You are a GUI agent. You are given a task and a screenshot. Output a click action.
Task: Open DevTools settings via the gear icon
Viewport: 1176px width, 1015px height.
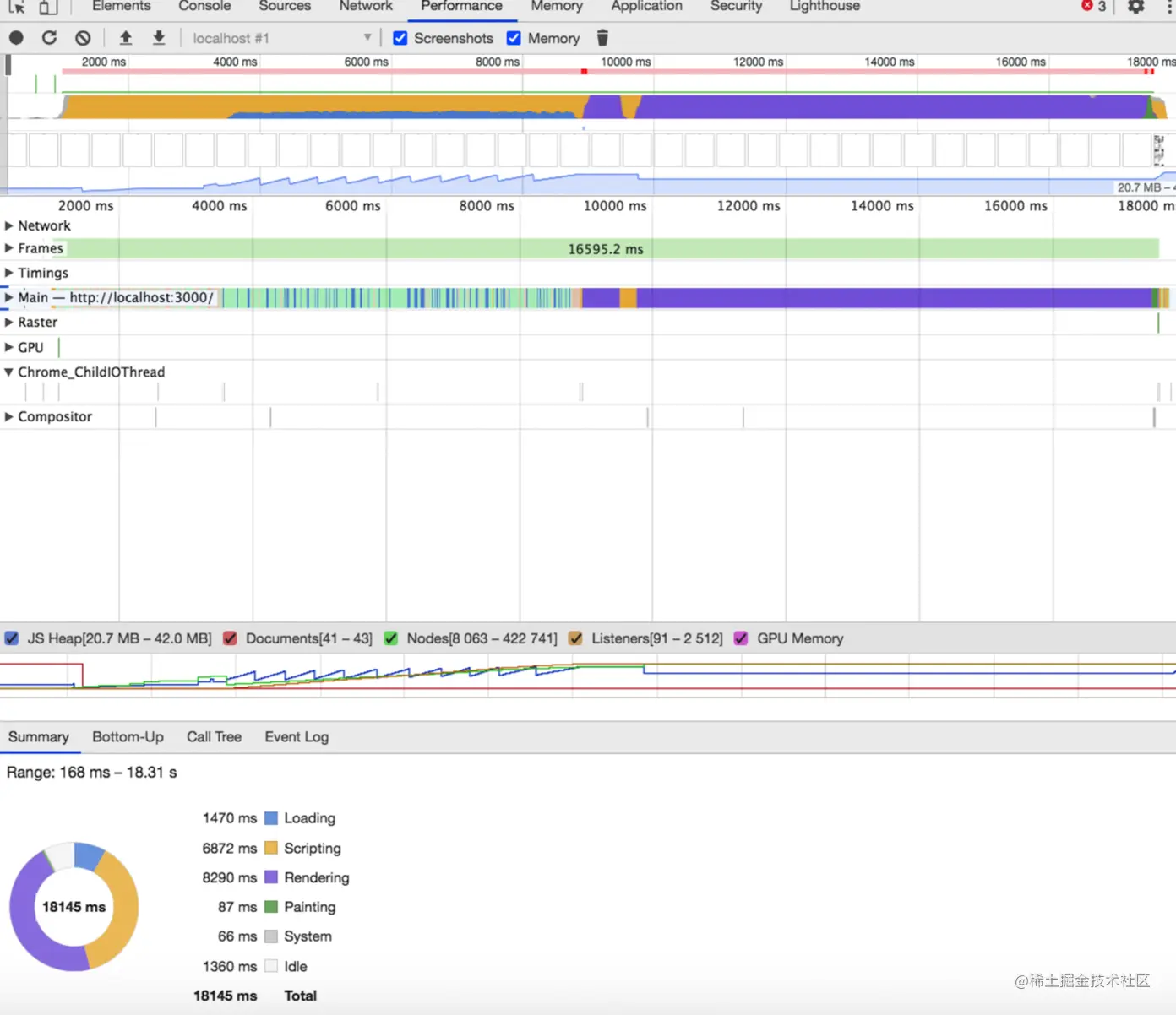(x=1136, y=7)
